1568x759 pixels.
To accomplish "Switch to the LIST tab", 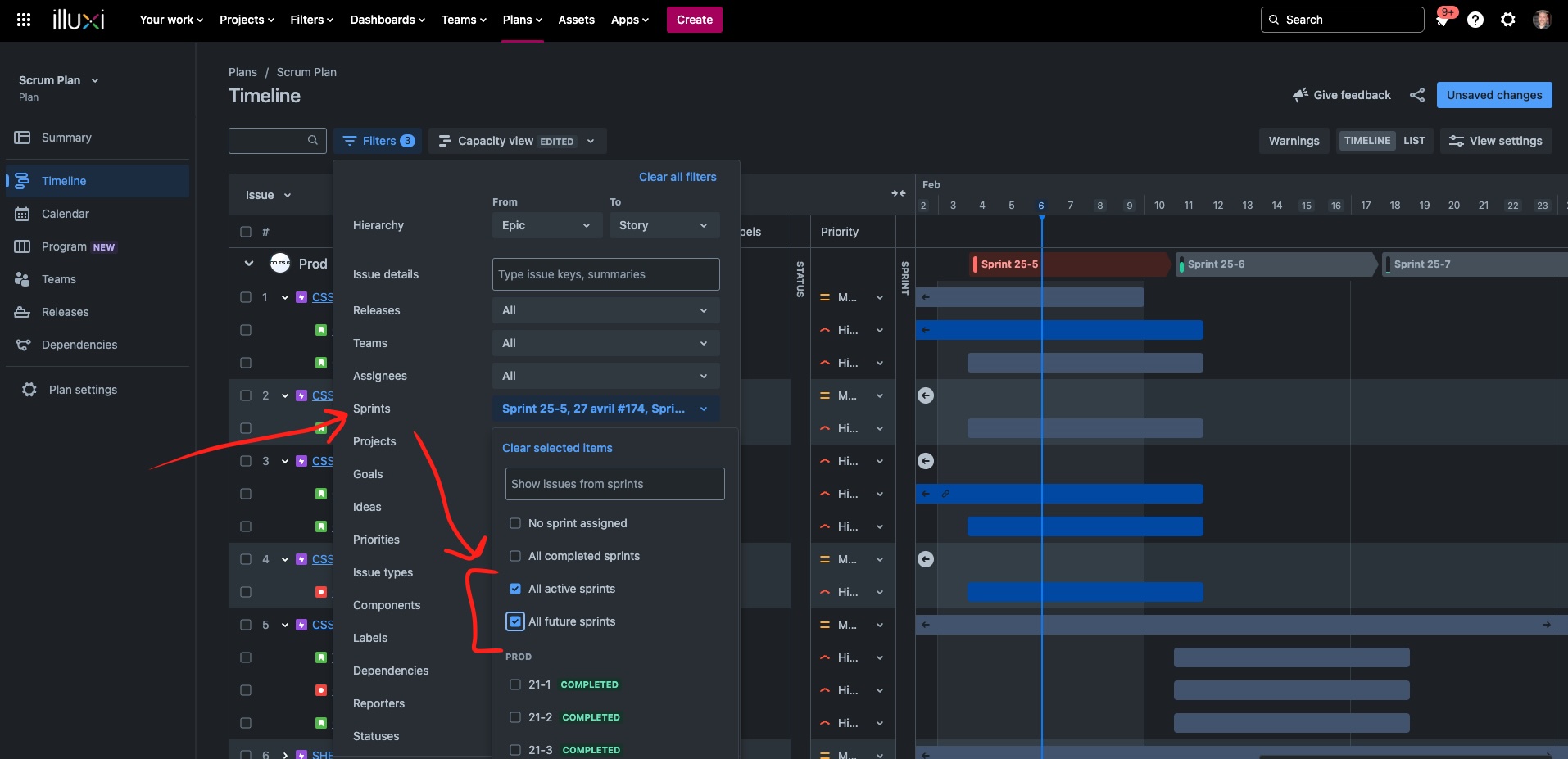I will tap(1415, 140).
